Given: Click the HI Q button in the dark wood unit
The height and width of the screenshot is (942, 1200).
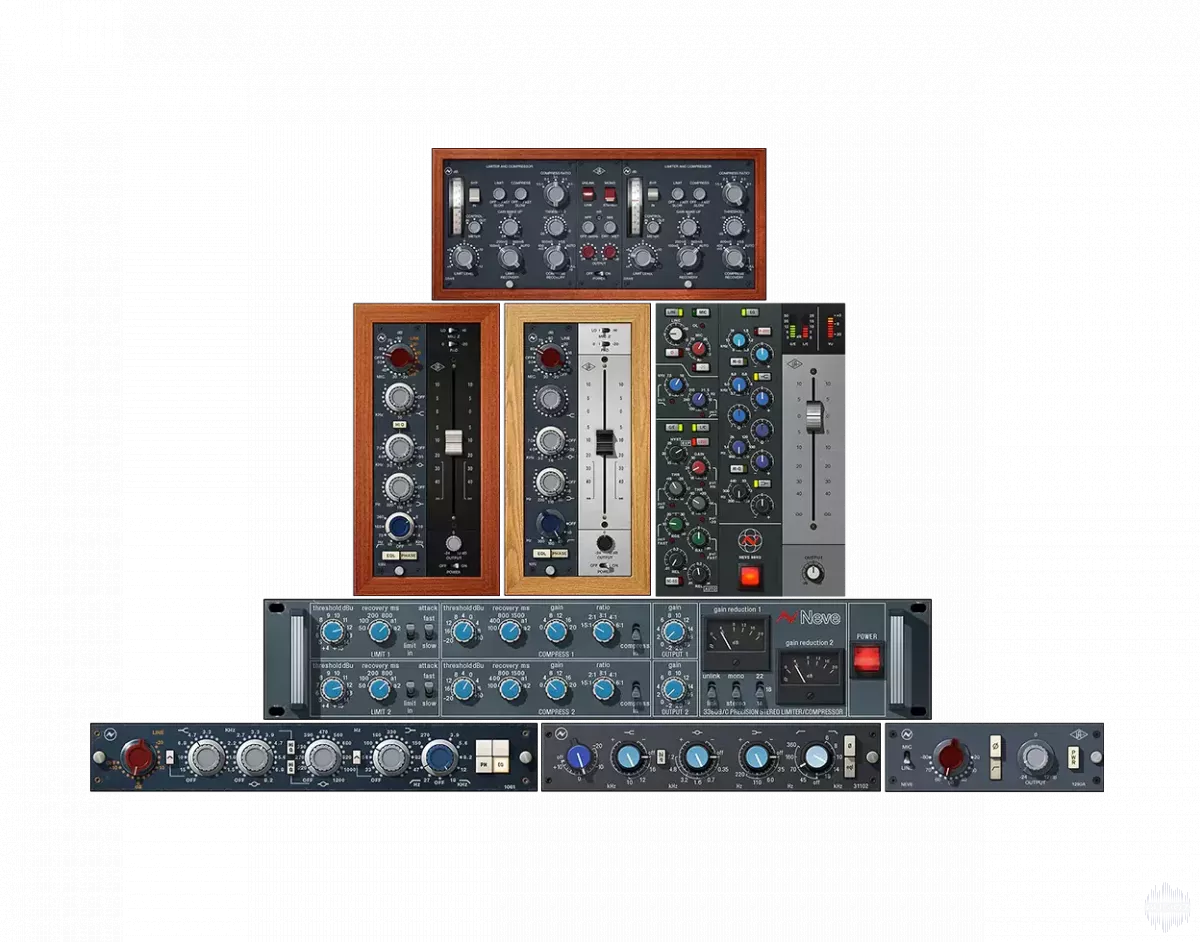Looking at the screenshot, I should point(398,424).
